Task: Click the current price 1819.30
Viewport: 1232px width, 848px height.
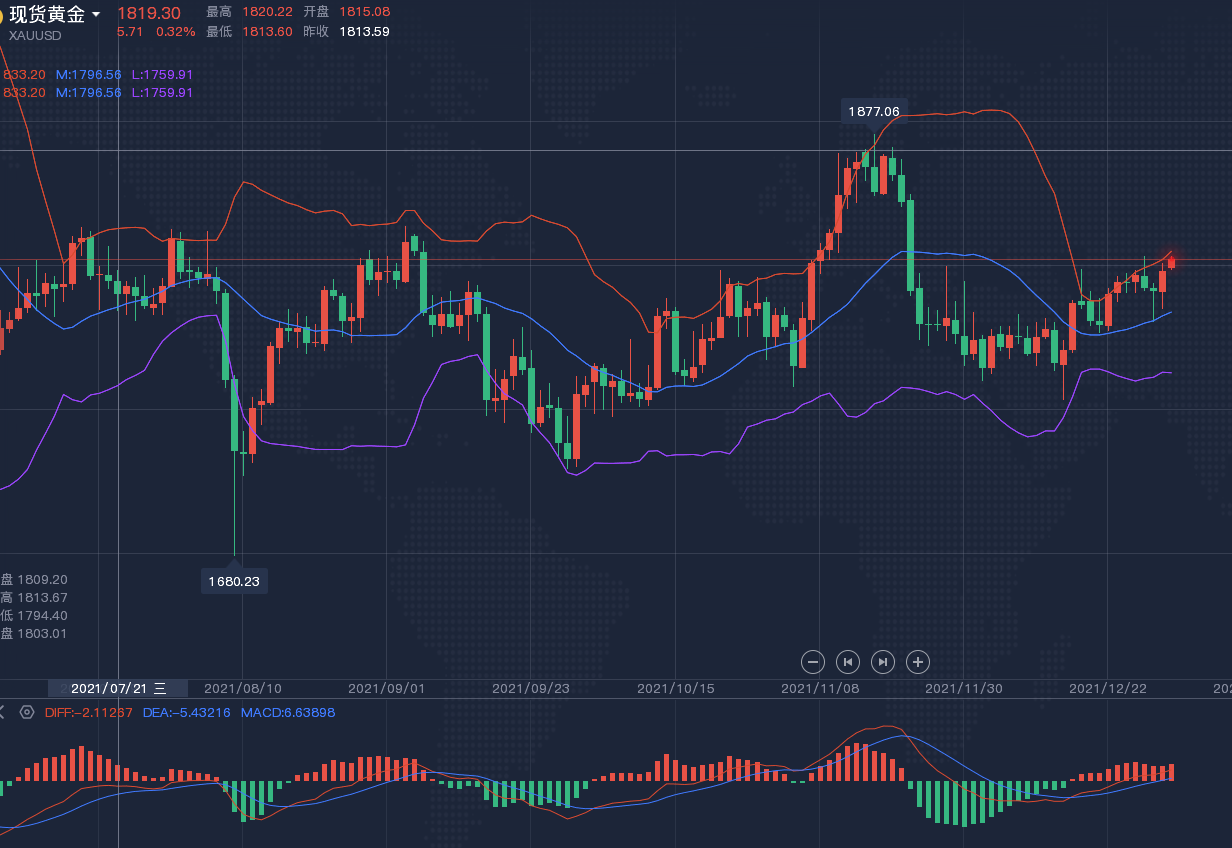Action: pyautogui.click(x=149, y=13)
